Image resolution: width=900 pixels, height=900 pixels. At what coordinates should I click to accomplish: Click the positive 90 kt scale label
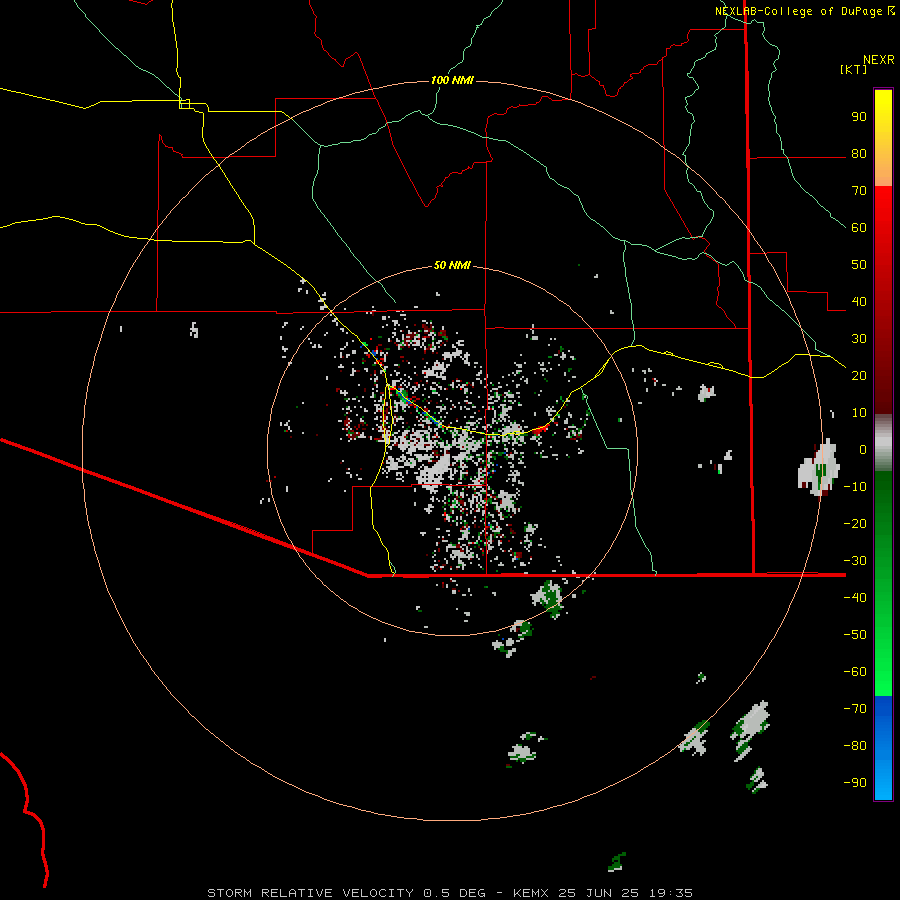859,117
